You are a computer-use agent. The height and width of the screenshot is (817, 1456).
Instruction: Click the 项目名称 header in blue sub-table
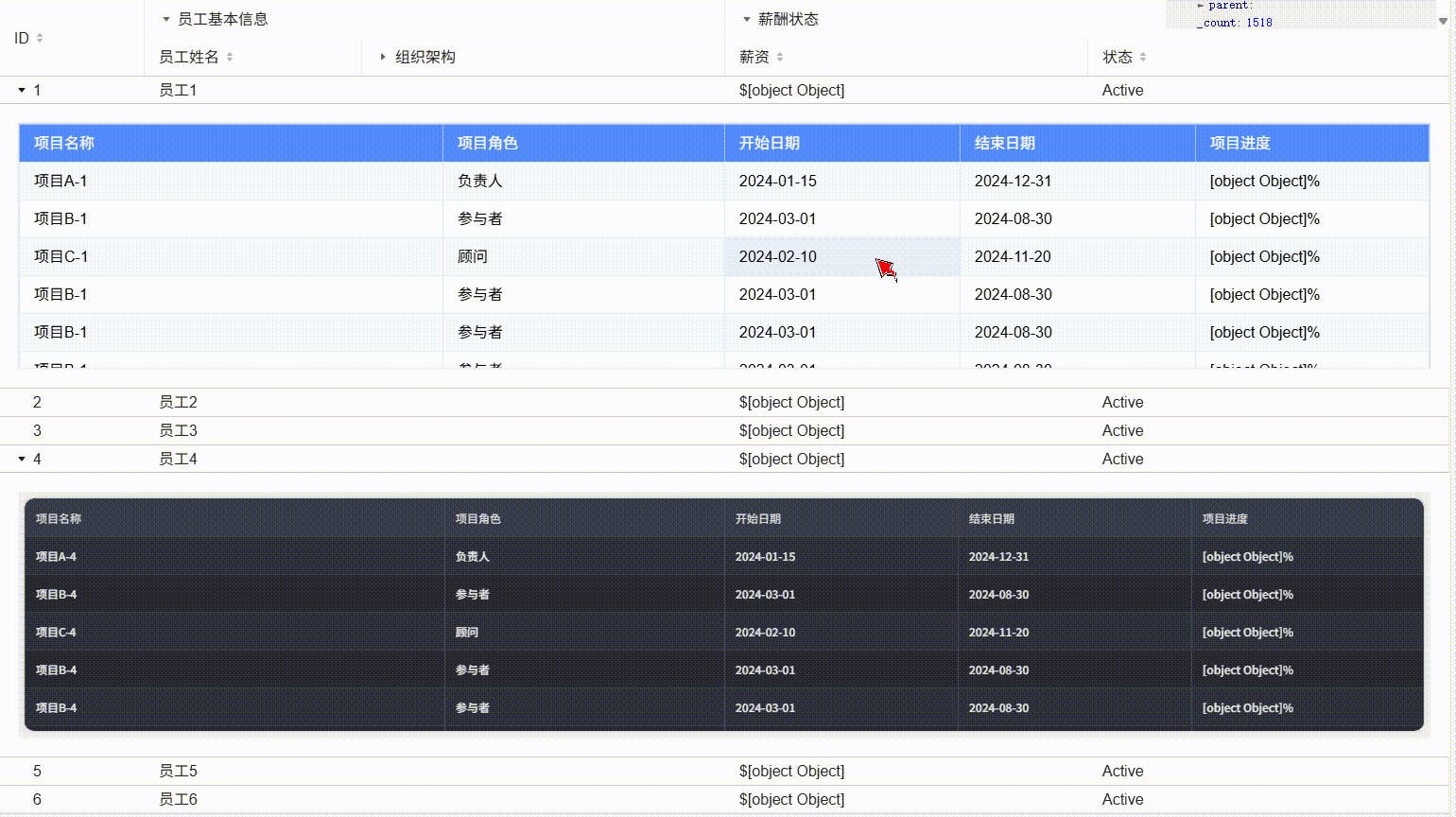tap(231, 143)
